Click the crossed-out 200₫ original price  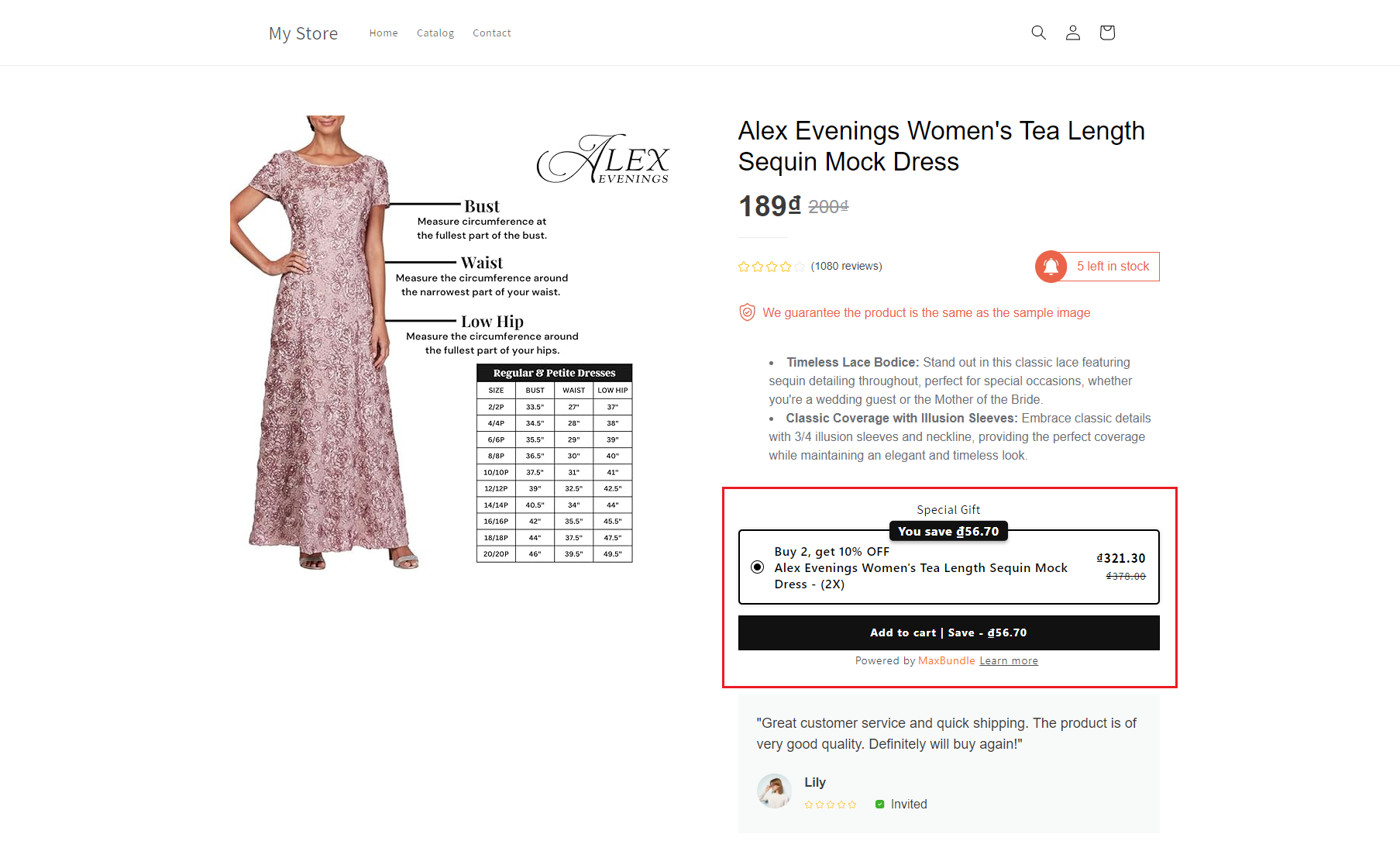[x=828, y=207]
